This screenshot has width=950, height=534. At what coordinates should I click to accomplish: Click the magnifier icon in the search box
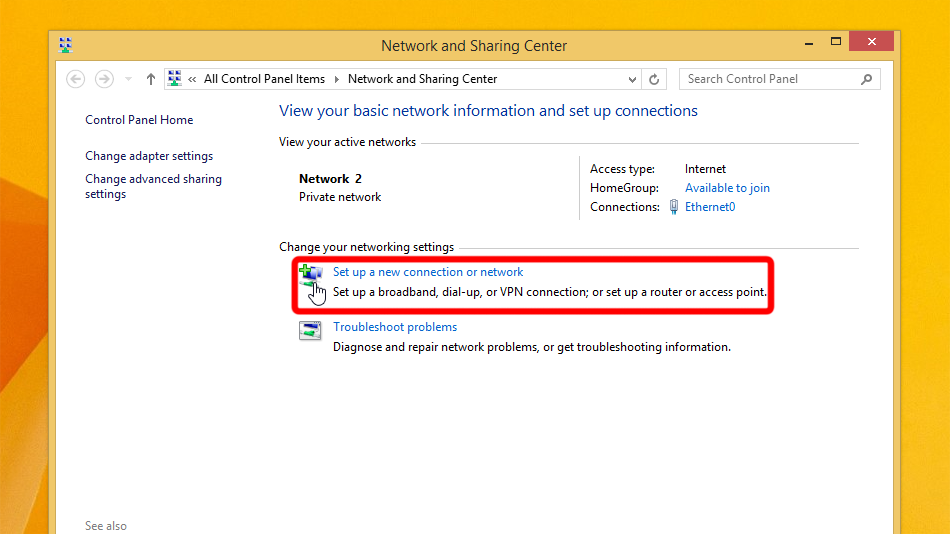pyautogui.click(x=866, y=79)
